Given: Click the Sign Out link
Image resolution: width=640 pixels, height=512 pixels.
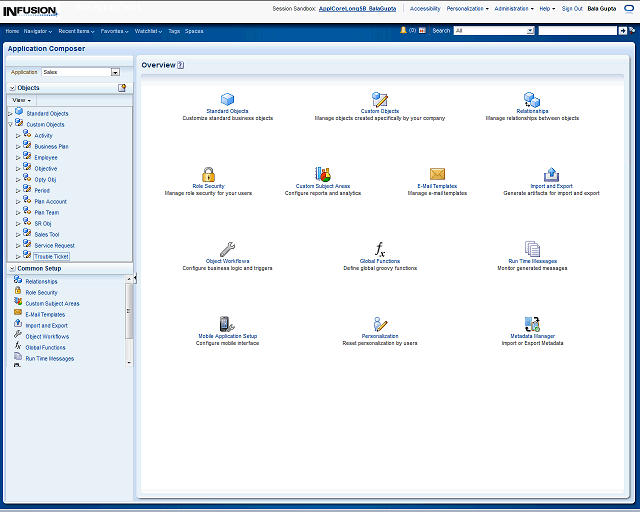Looking at the screenshot, I should point(572,8).
